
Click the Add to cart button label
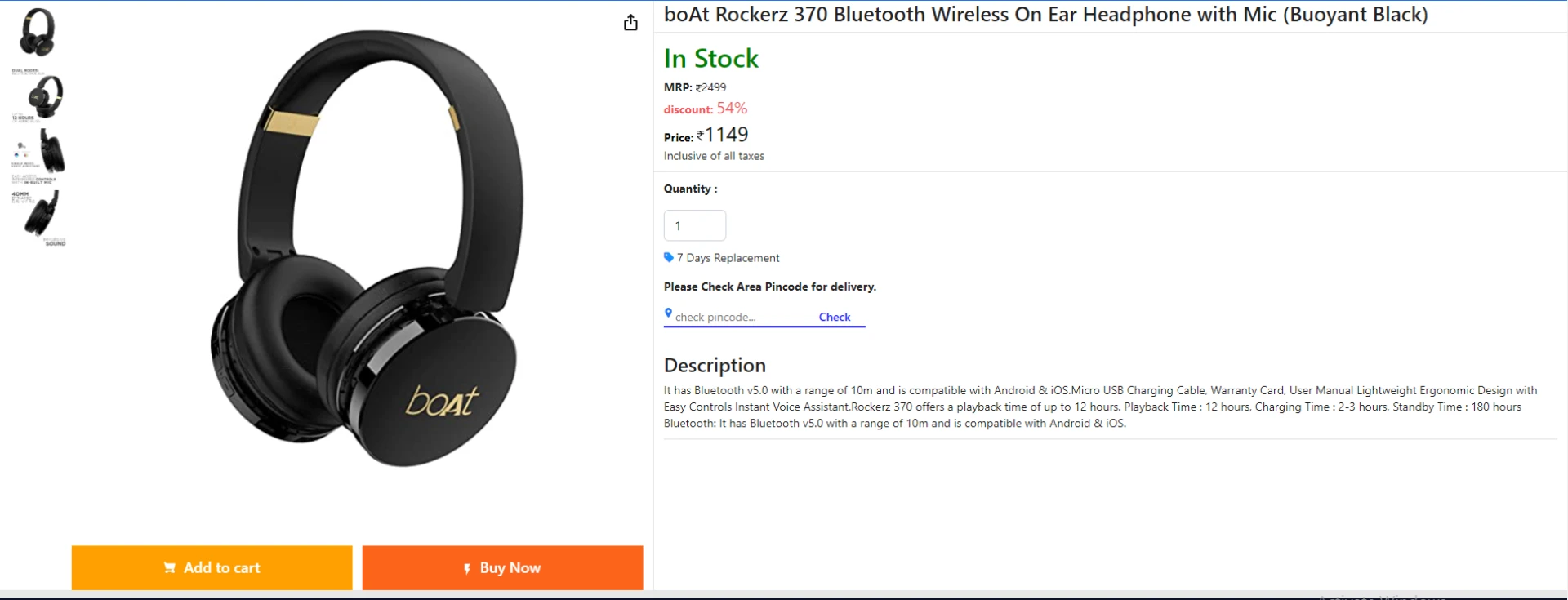221,567
